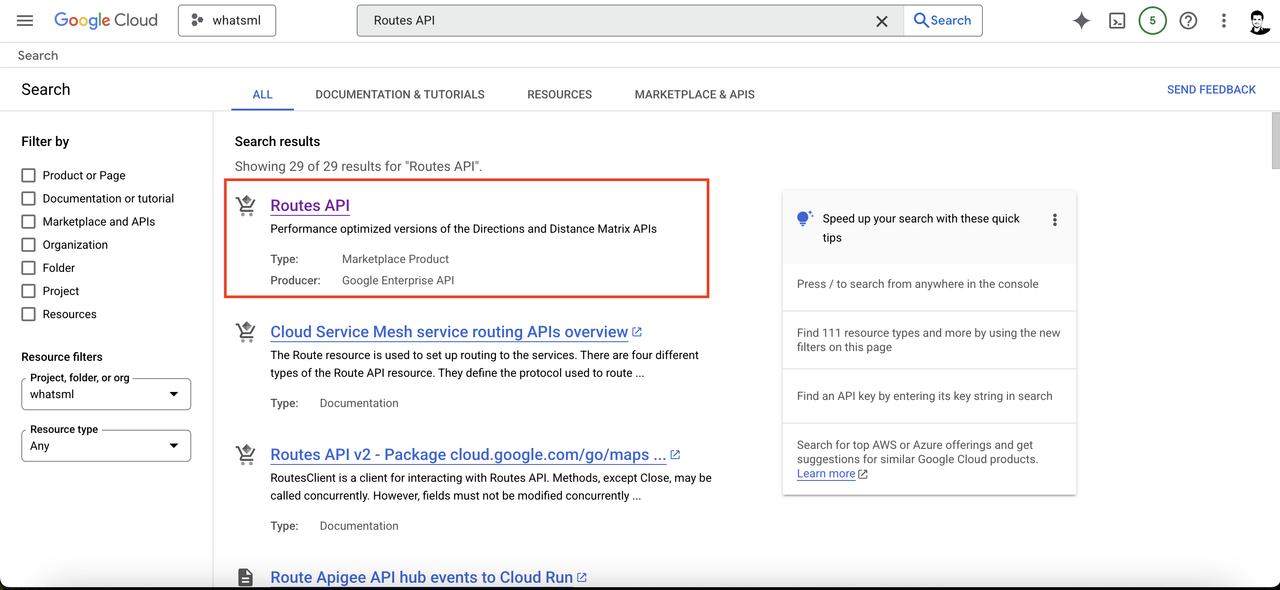Click the Google Enterprise API producer text
Viewport: 1280px width, 590px height.
(x=398, y=280)
